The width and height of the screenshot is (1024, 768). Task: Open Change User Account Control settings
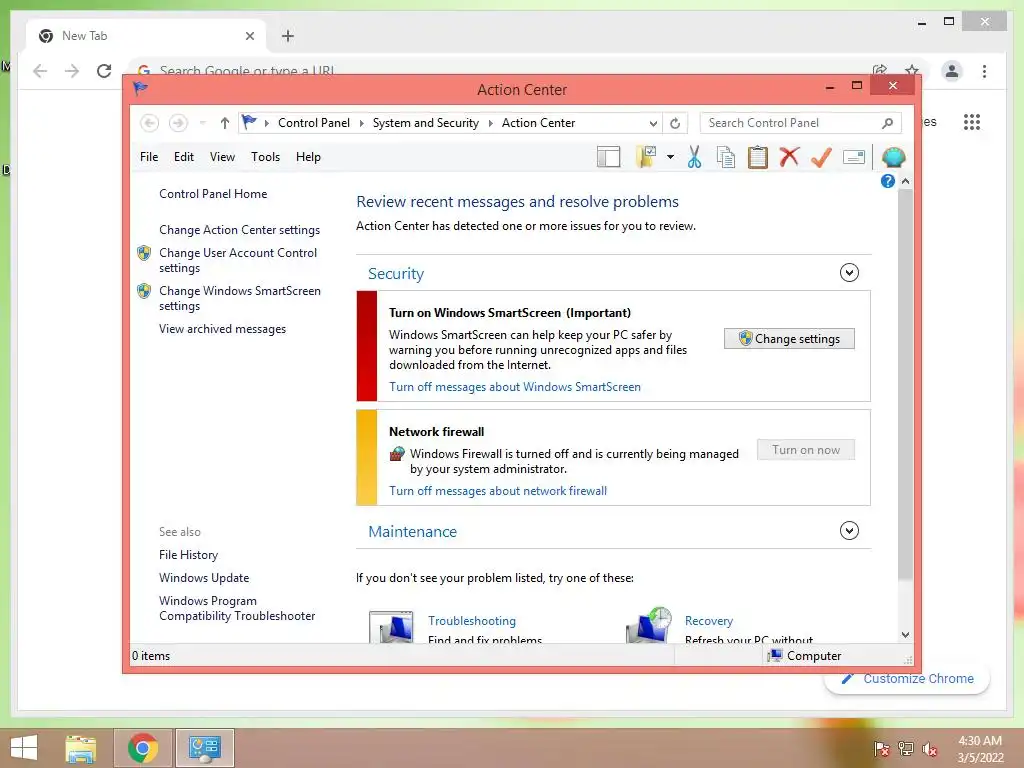point(238,260)
